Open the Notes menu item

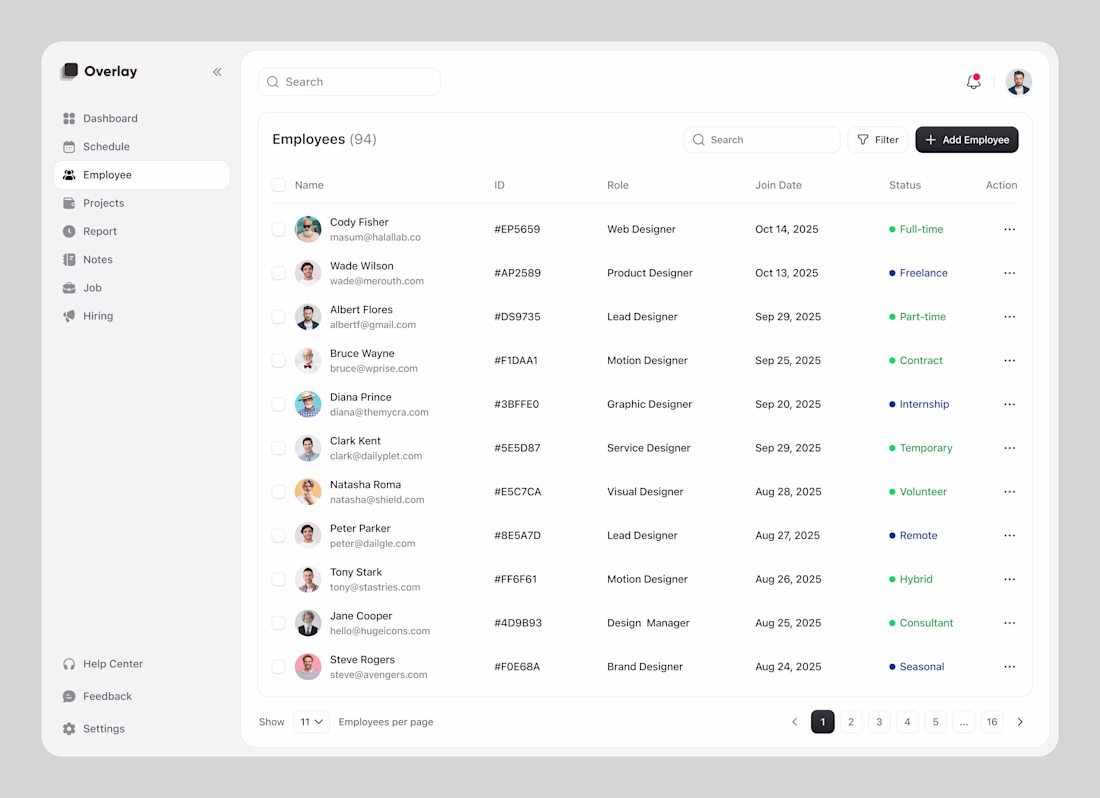coord(142,259)
